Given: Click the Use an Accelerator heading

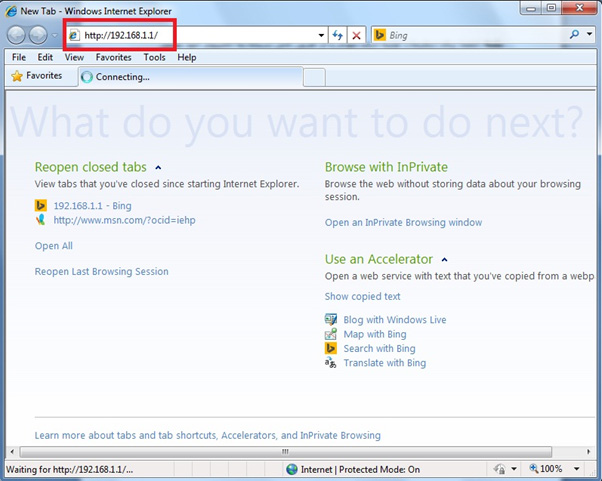Looking at the screenshot, I should pyautogui.click(x=379, y=259).
